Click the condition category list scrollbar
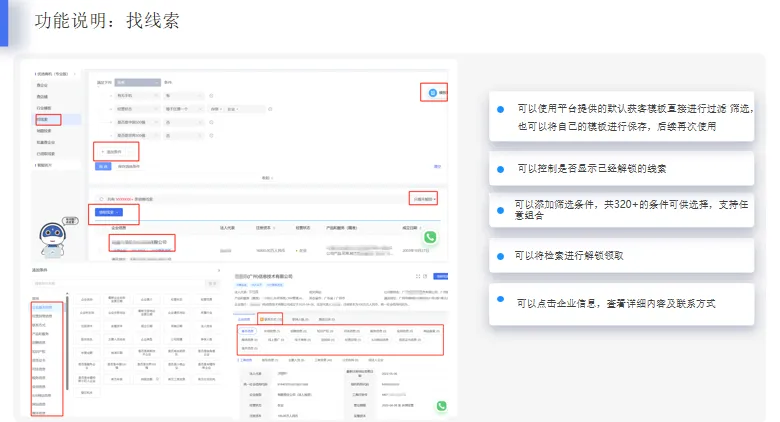The height and width of the screenshot is (422, 780). (67, 341)
